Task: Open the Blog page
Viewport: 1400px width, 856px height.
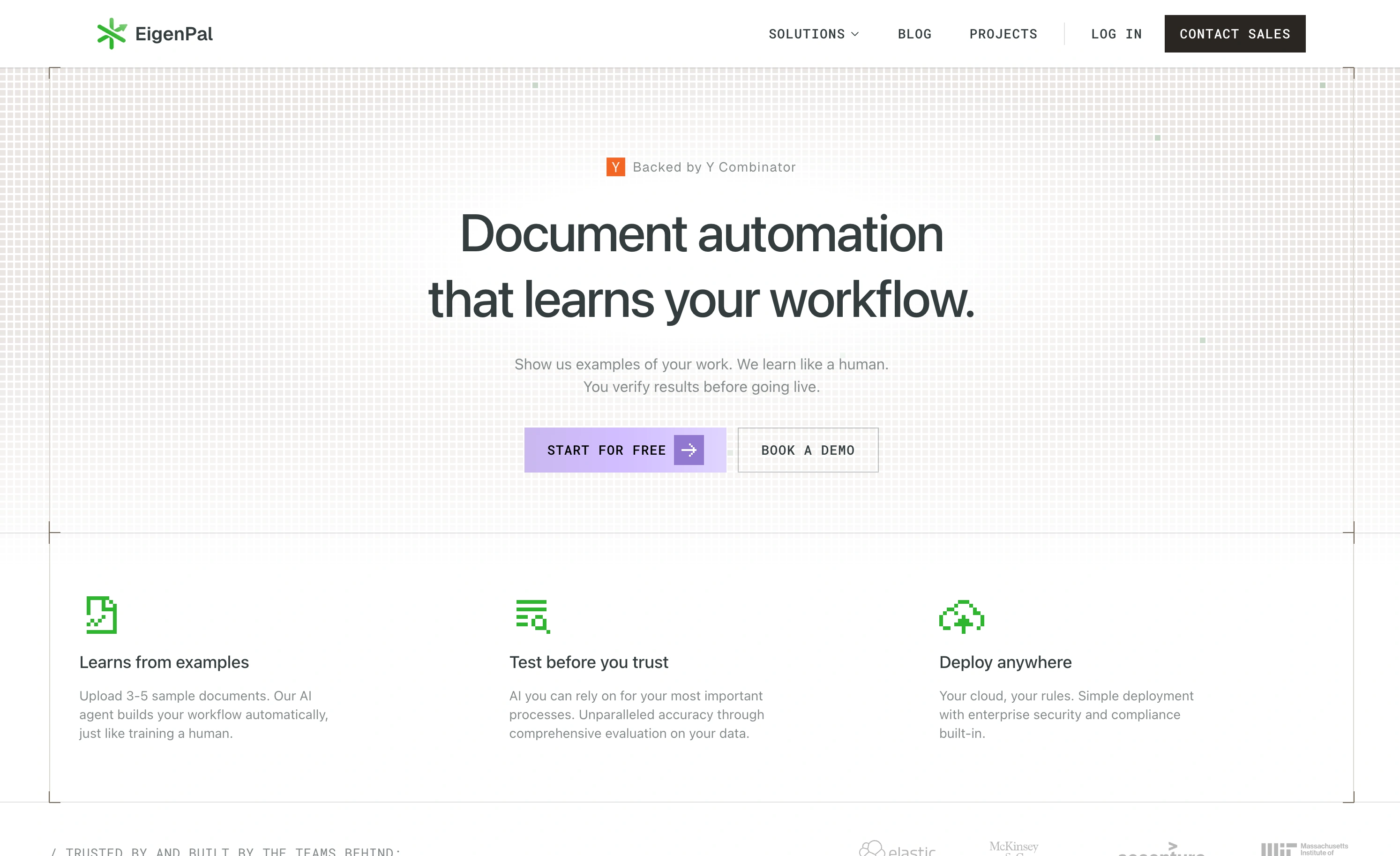Action: pyautogui.click(x=915, y=34)
